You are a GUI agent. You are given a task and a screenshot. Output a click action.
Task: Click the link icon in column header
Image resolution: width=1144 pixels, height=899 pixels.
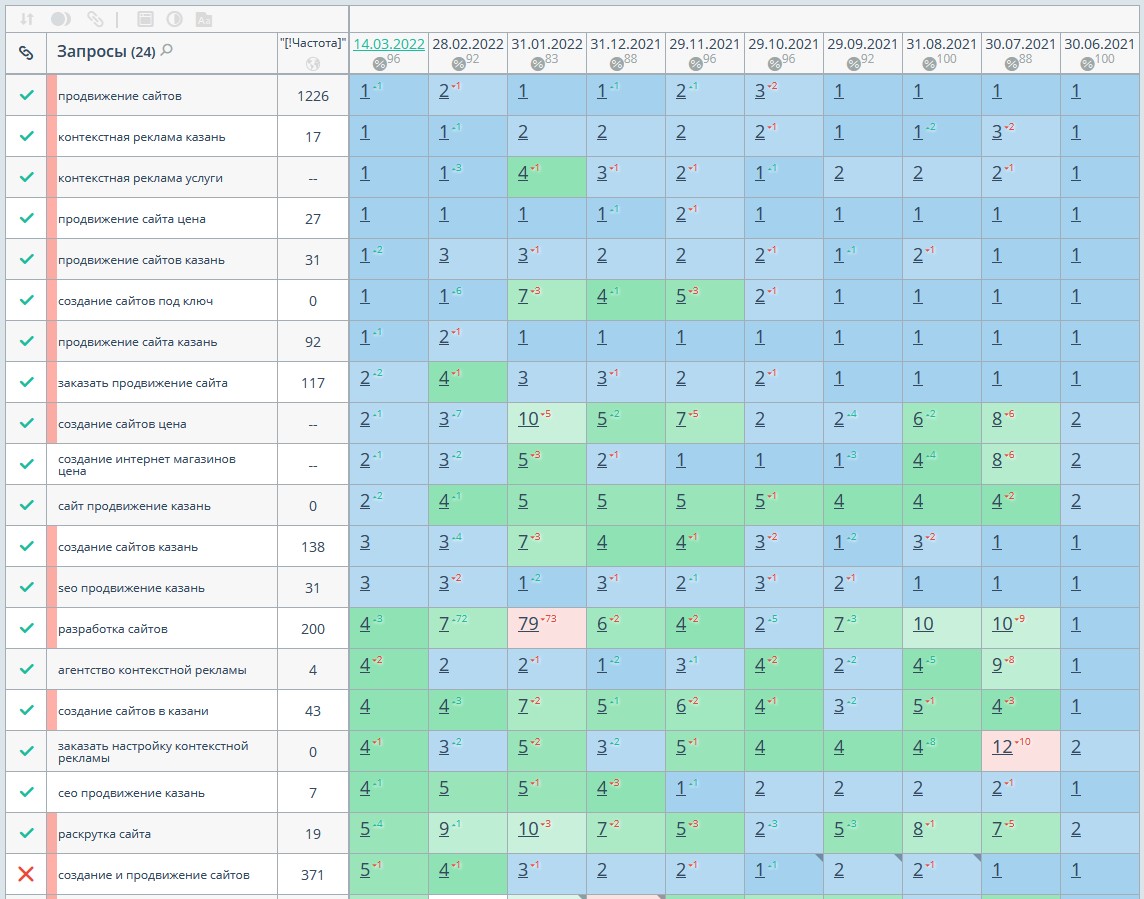26,52
